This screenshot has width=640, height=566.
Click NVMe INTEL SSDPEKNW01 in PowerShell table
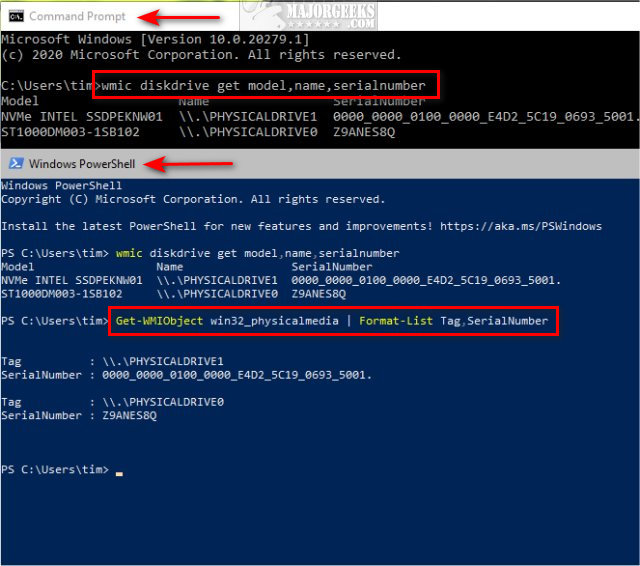click(72, 280)
